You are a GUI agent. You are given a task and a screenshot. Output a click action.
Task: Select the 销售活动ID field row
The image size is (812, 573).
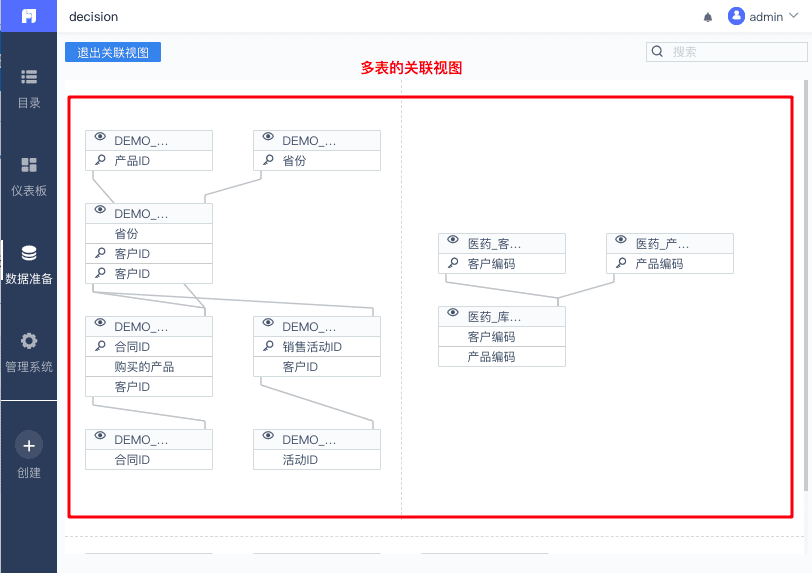(317, 347)
